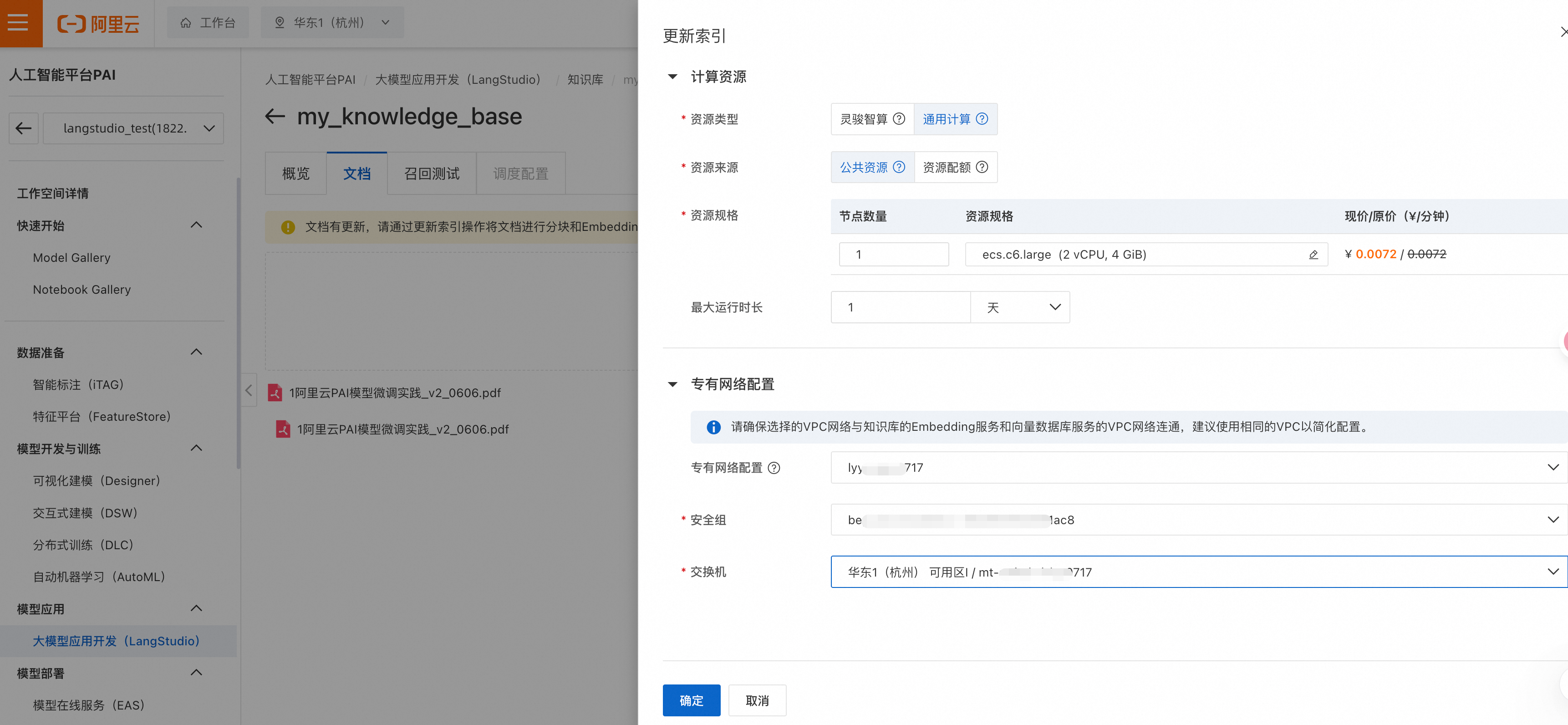1568x725 pixels.
Task: Click the 取消 cancel button
Action: pos(757,701)
